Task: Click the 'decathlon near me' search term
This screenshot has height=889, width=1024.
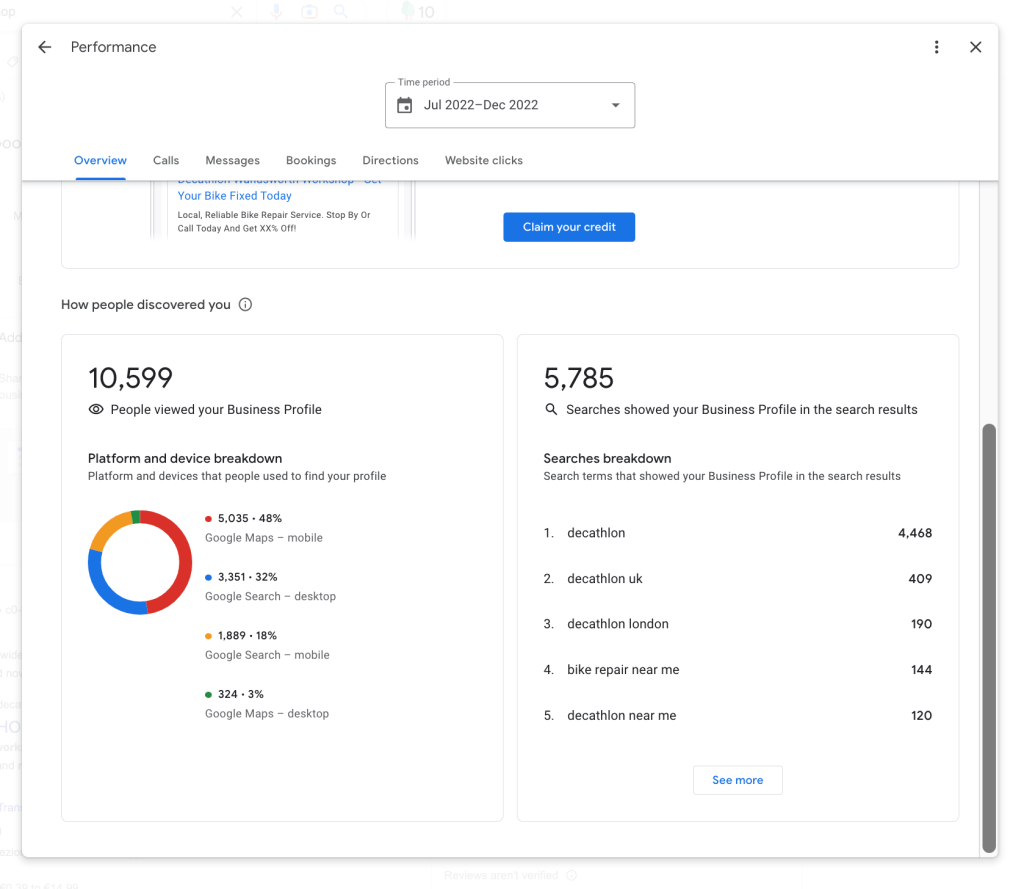Action: pos(622,715)
